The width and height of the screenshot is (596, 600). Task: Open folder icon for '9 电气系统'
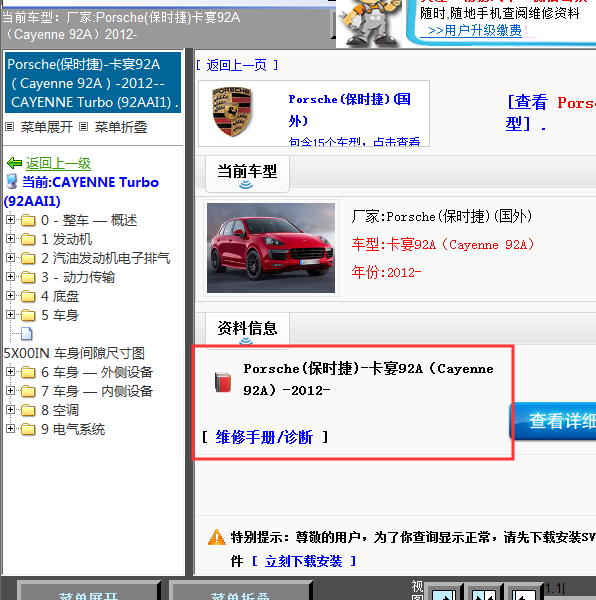click(28, 429)
